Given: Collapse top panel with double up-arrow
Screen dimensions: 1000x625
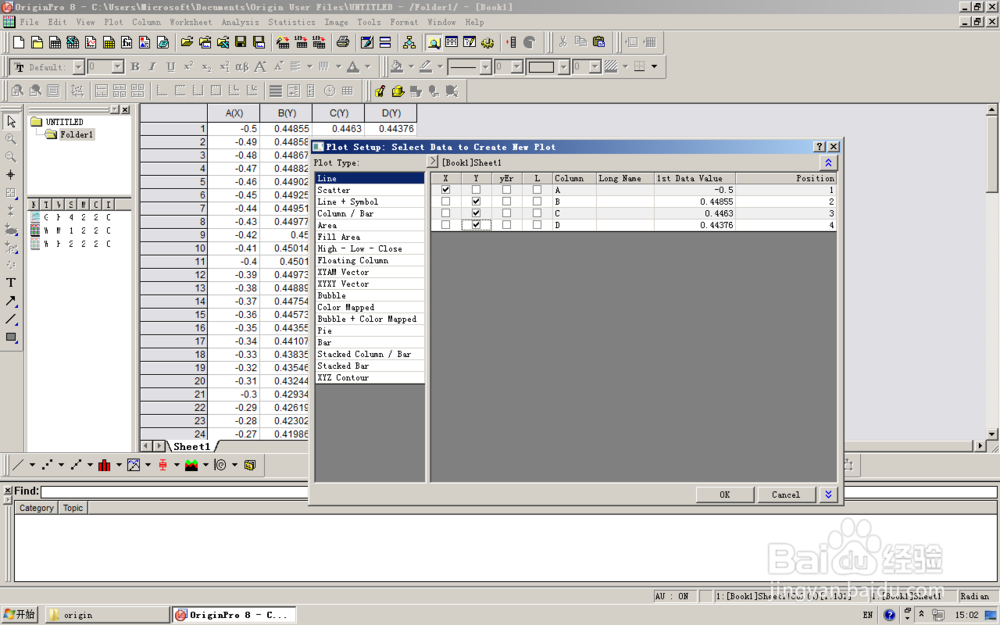Looking at the screenshot, I should 828,163.
